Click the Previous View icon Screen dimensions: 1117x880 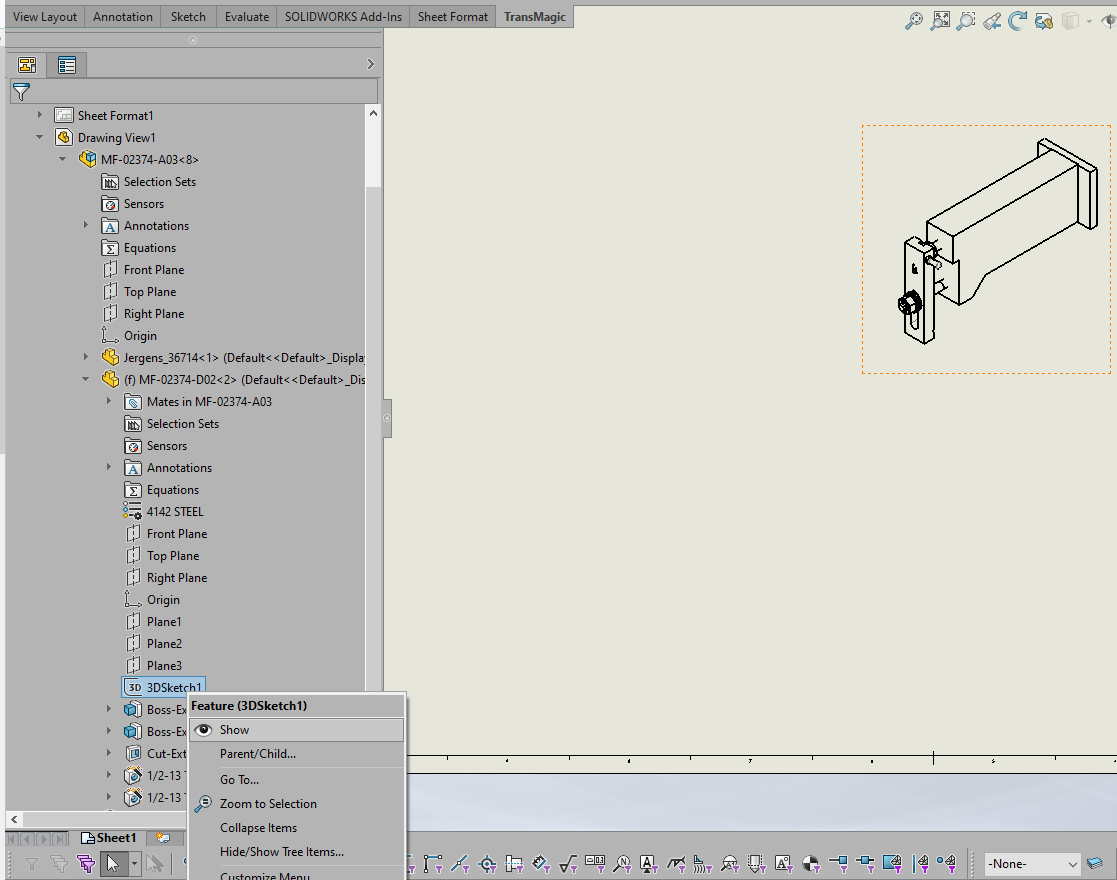(x=992, y=21)
